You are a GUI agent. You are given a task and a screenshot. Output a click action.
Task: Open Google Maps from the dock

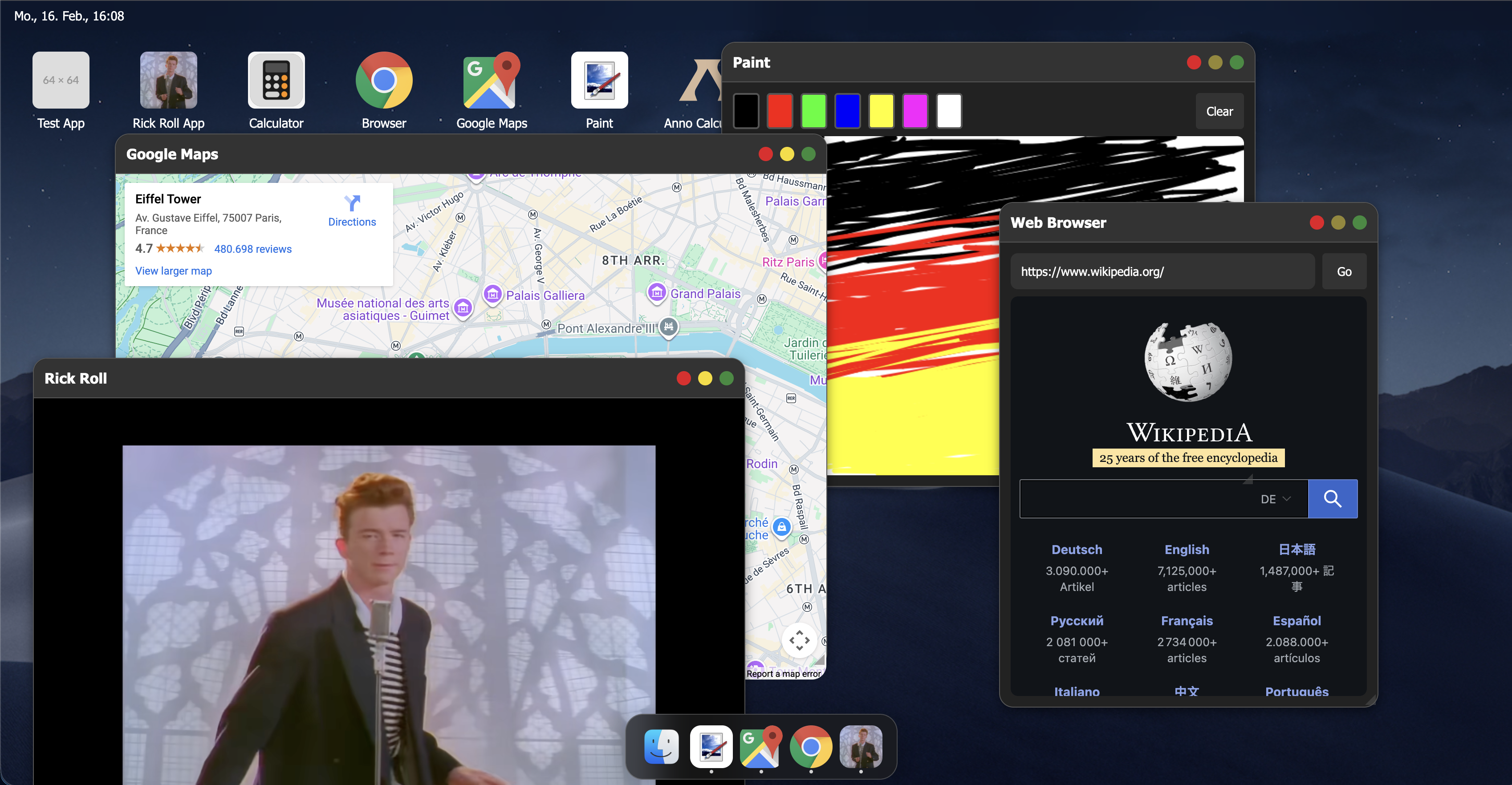click(x=761, y=747)
